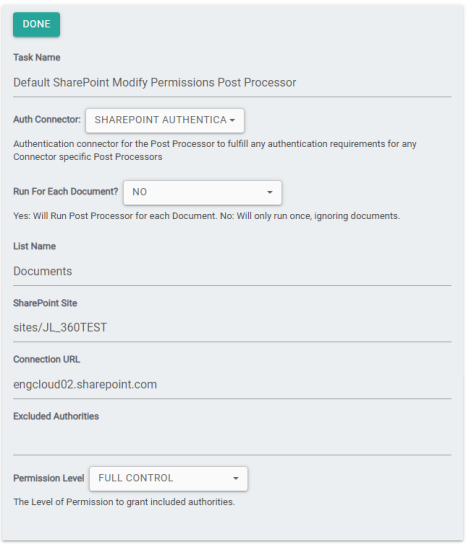466x544 pixels.
Task: Open the Run For Each Document dropdown
Action: point(203,193)
